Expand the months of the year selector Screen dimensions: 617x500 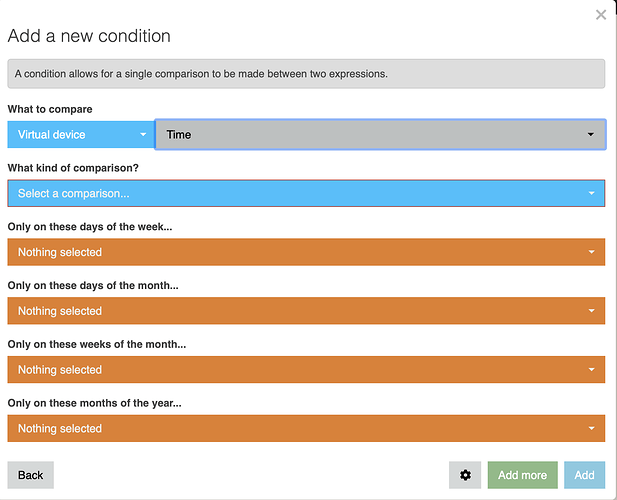pos(306,428)
